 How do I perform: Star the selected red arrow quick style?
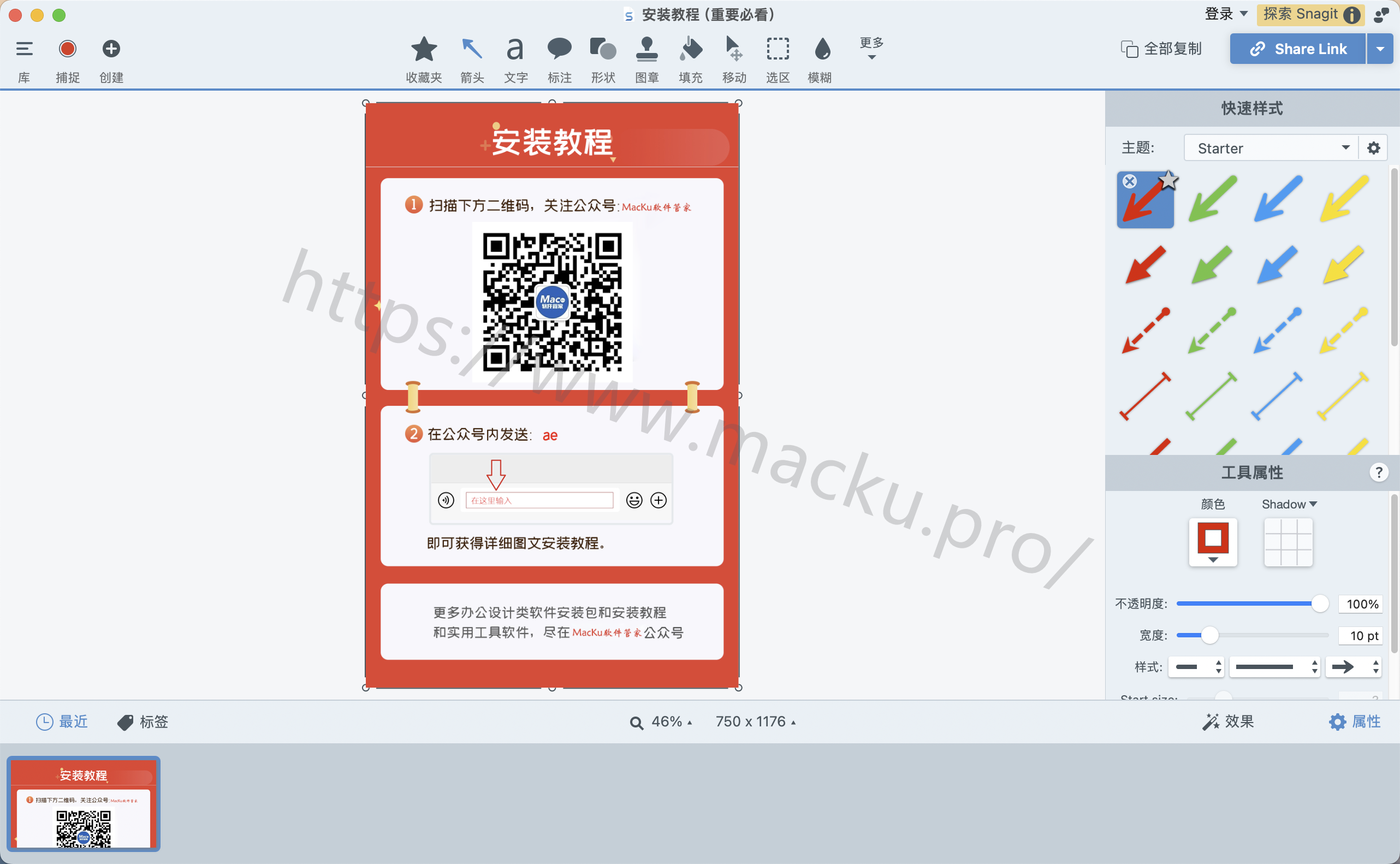click(1168, 180)
